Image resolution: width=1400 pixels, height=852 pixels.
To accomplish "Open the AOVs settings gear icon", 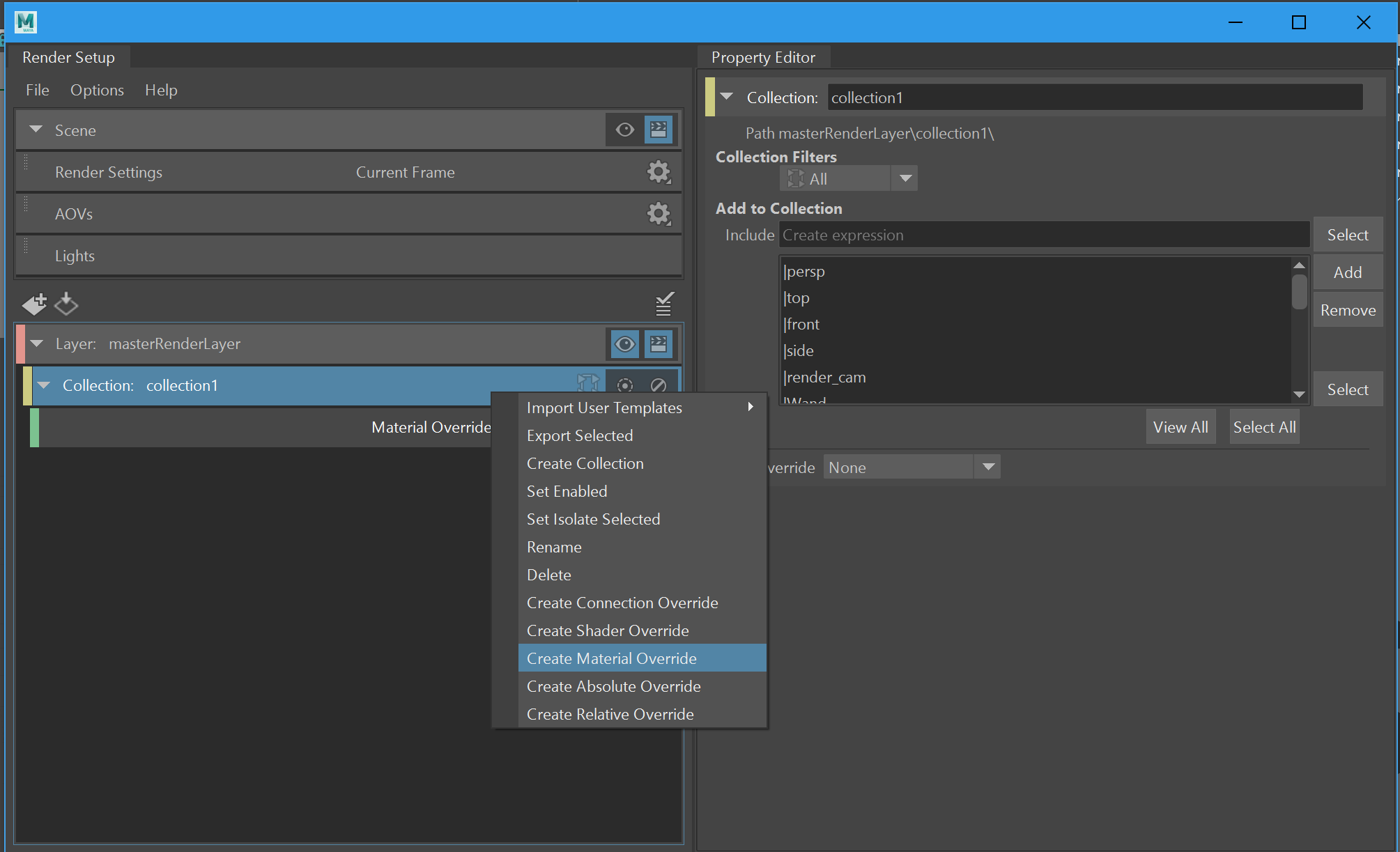I will 658,214.
